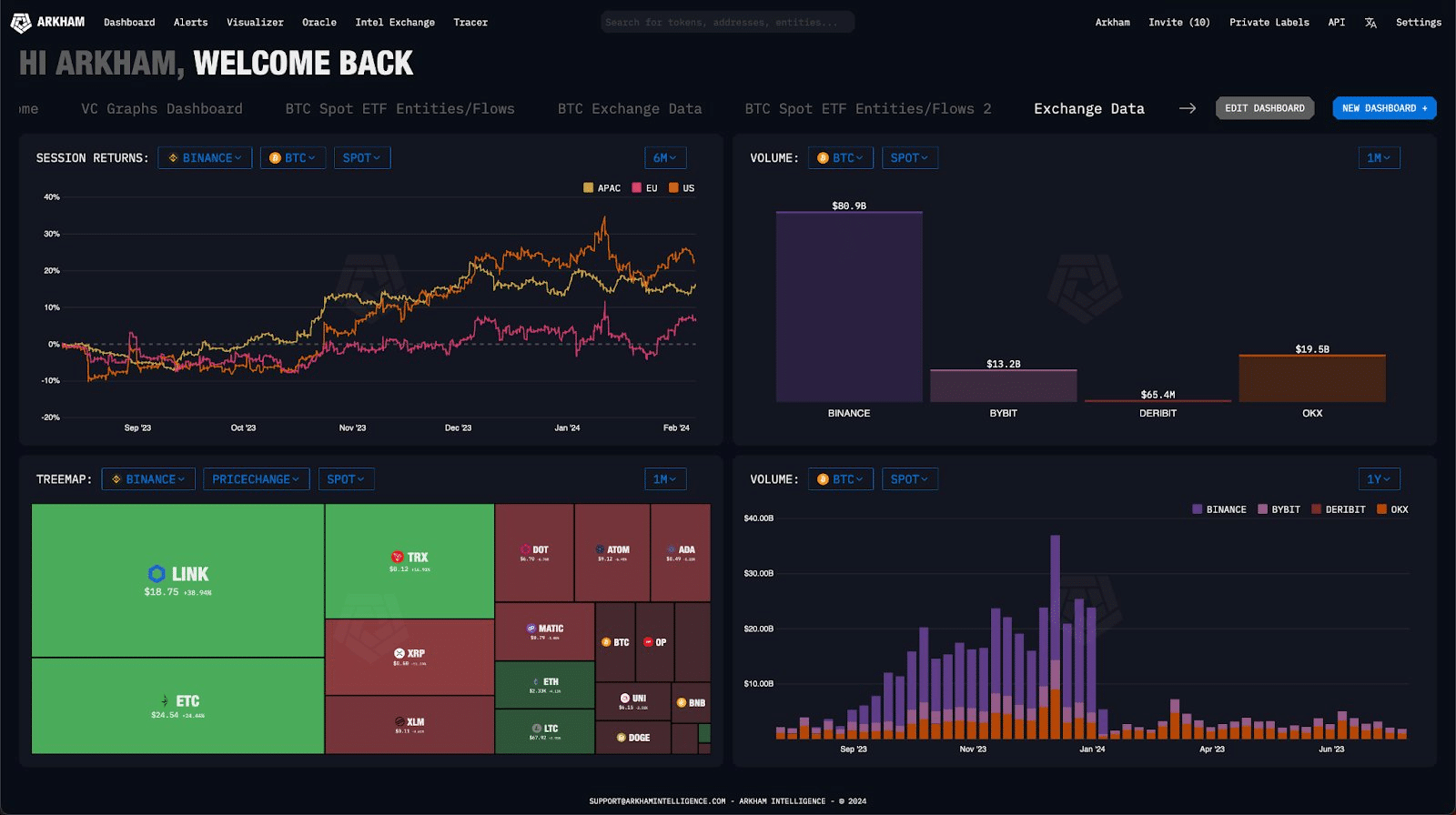
Task: Change the 1Y timeframe dropdown
Action: point(1379,479)
